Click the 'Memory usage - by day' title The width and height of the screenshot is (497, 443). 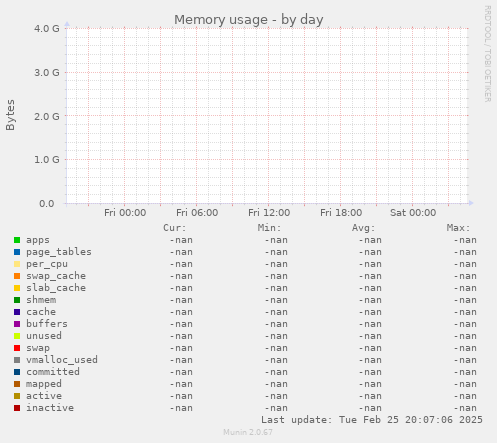pos(249,20)
